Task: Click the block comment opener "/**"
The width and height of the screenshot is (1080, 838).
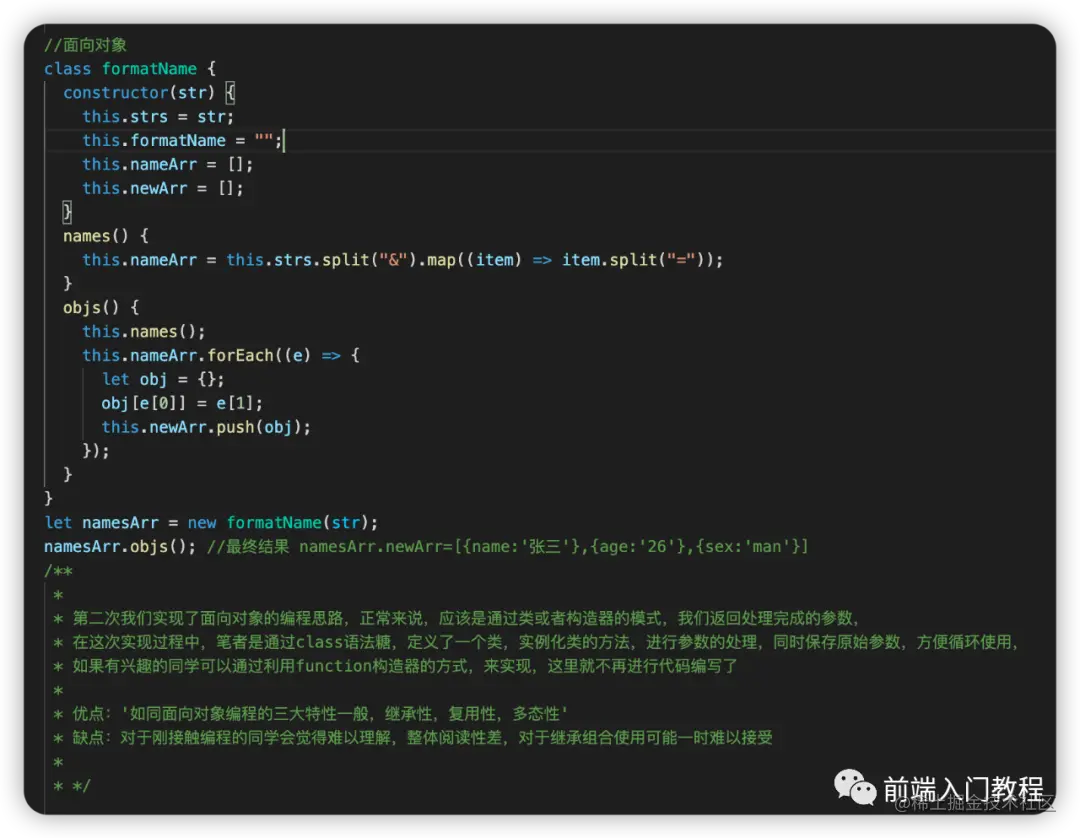Action: pyautogui.click(x=59, y=571)
